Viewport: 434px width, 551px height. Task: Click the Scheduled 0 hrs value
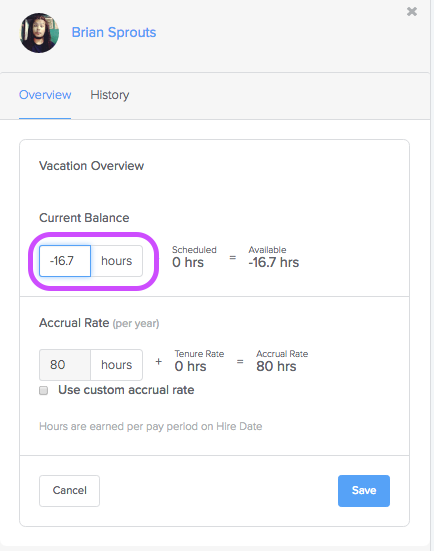(188, 262)
